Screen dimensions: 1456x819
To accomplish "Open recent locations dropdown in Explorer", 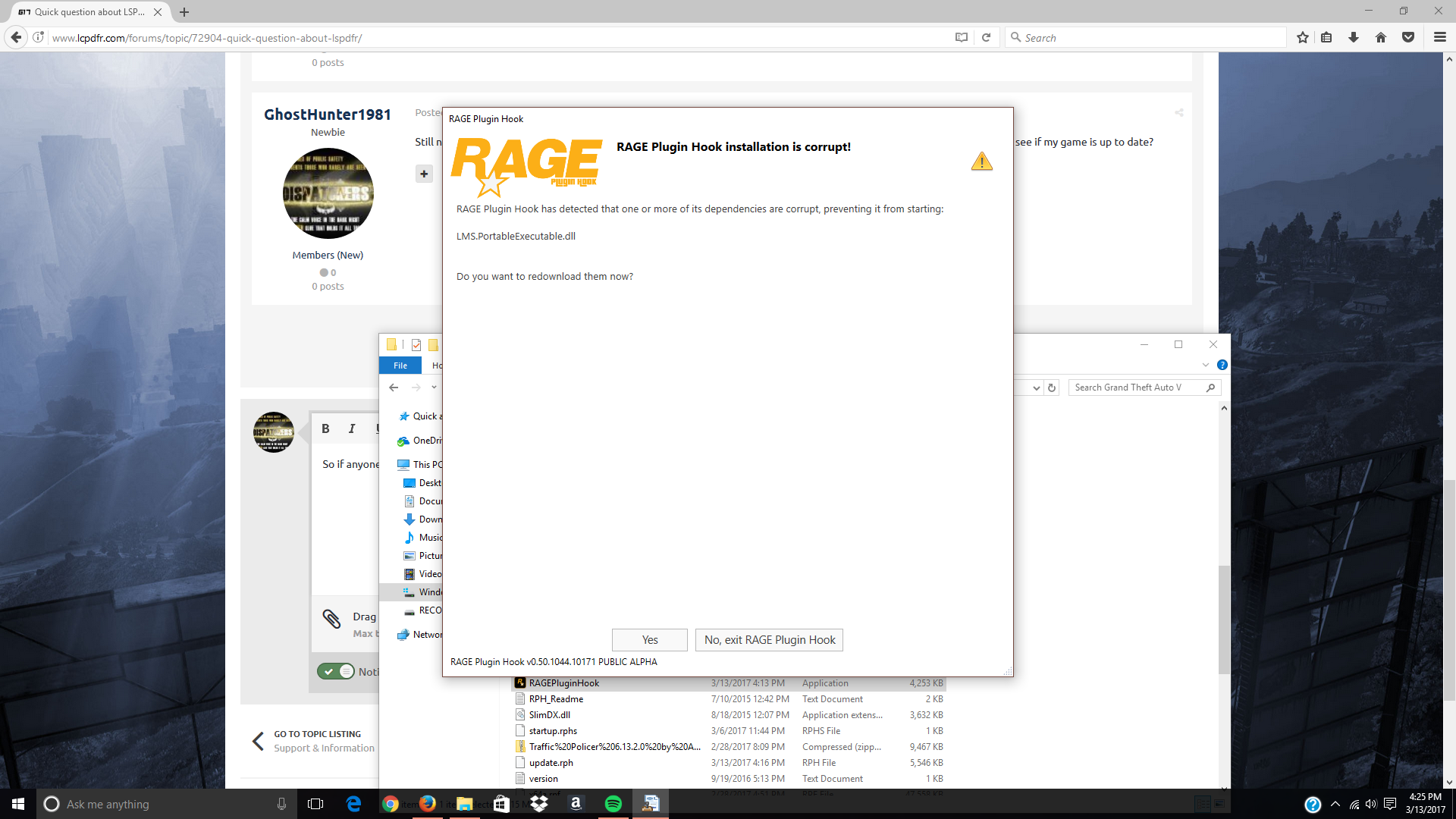I will click(434, 388).
